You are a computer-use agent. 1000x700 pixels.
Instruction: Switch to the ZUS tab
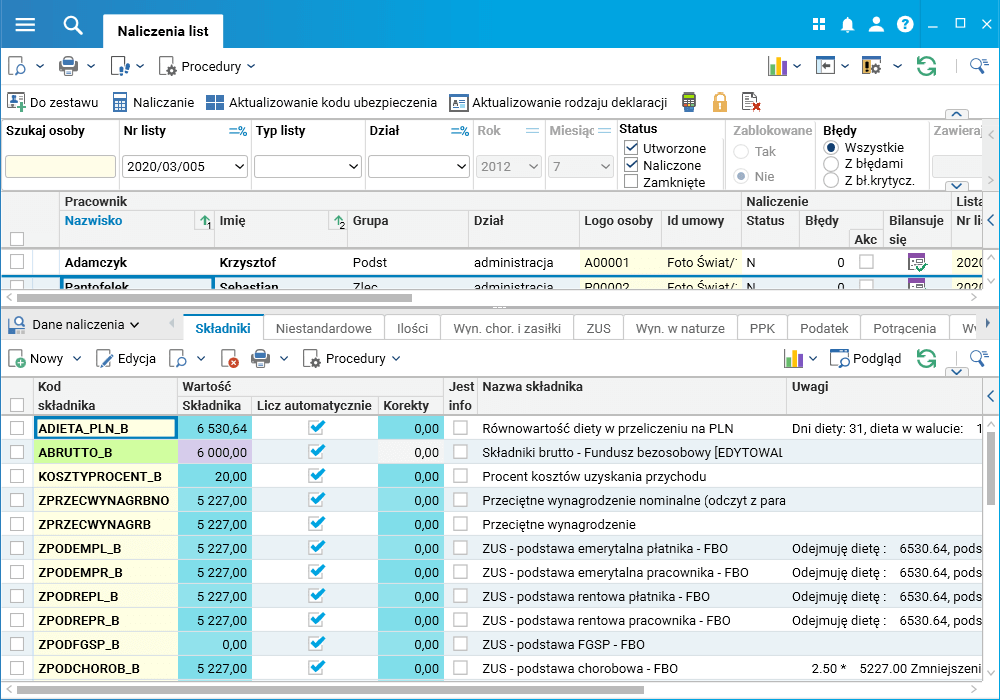pos(599,328)
